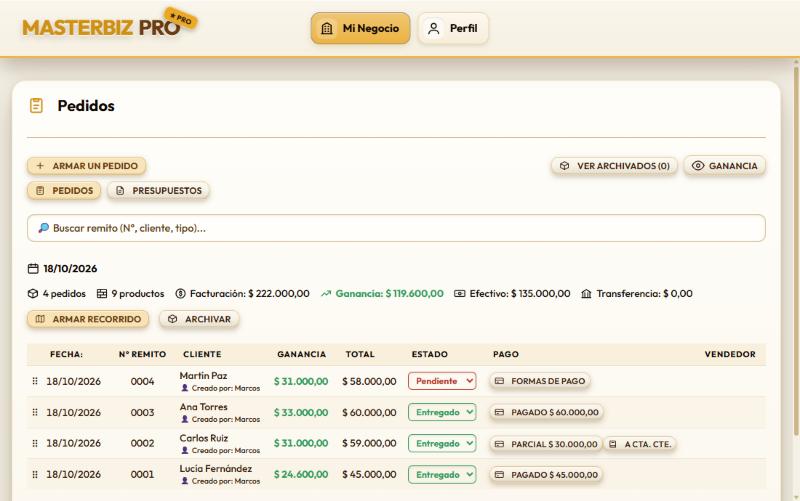Click the cash icon beside Efectivo
The width and height of the screenshot is (800, 501).
tap(460, 294)
